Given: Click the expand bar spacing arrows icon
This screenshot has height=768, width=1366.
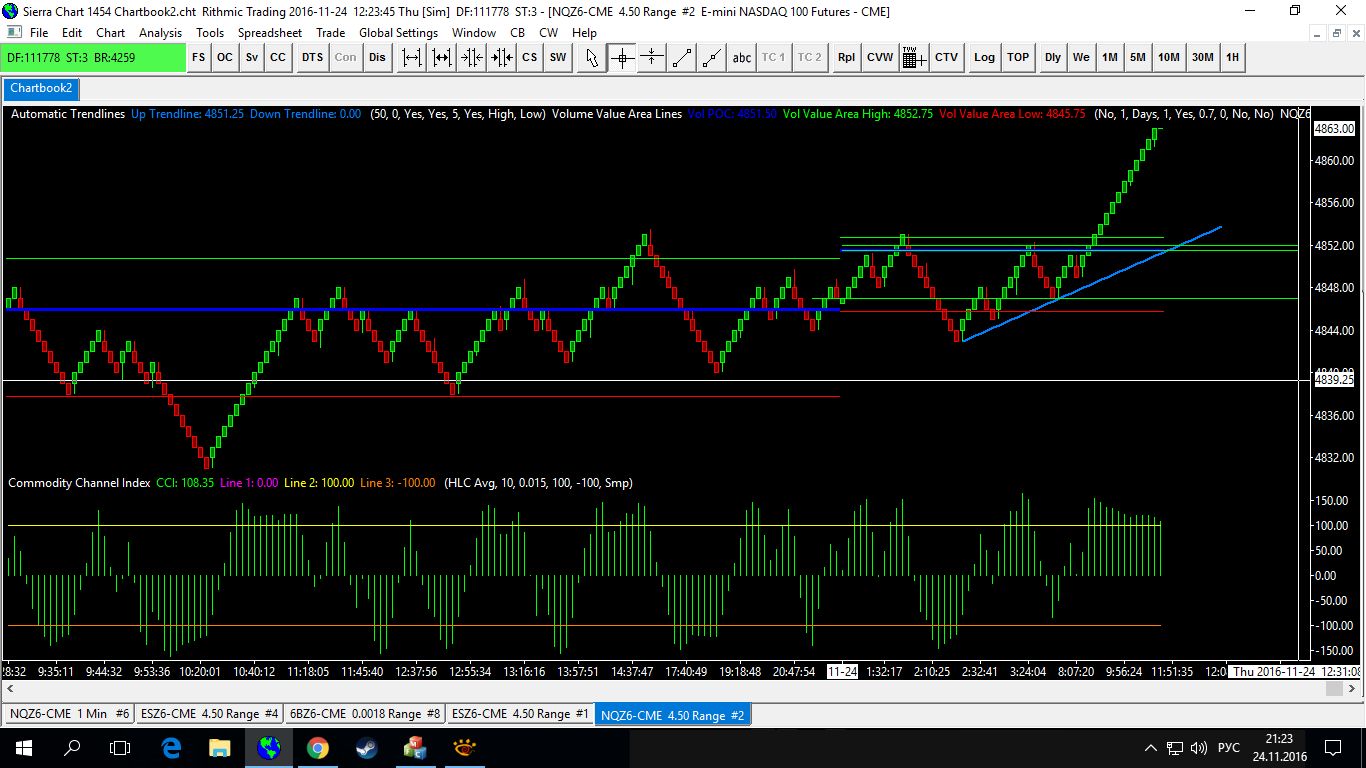Looking at the screenshot, I should [412, 57].
